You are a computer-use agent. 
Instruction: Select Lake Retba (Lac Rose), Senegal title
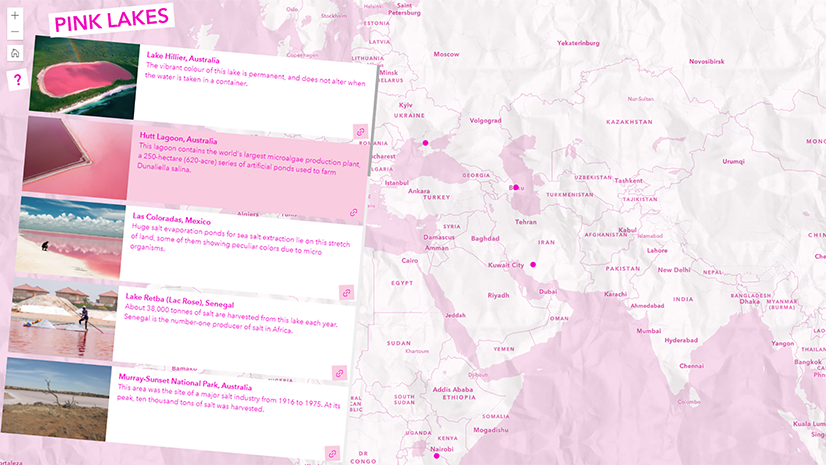[x=180, y=300]
